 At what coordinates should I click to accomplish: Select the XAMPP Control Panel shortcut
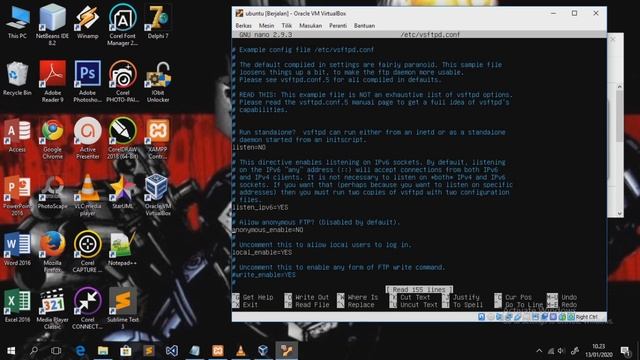coord(158,139)
